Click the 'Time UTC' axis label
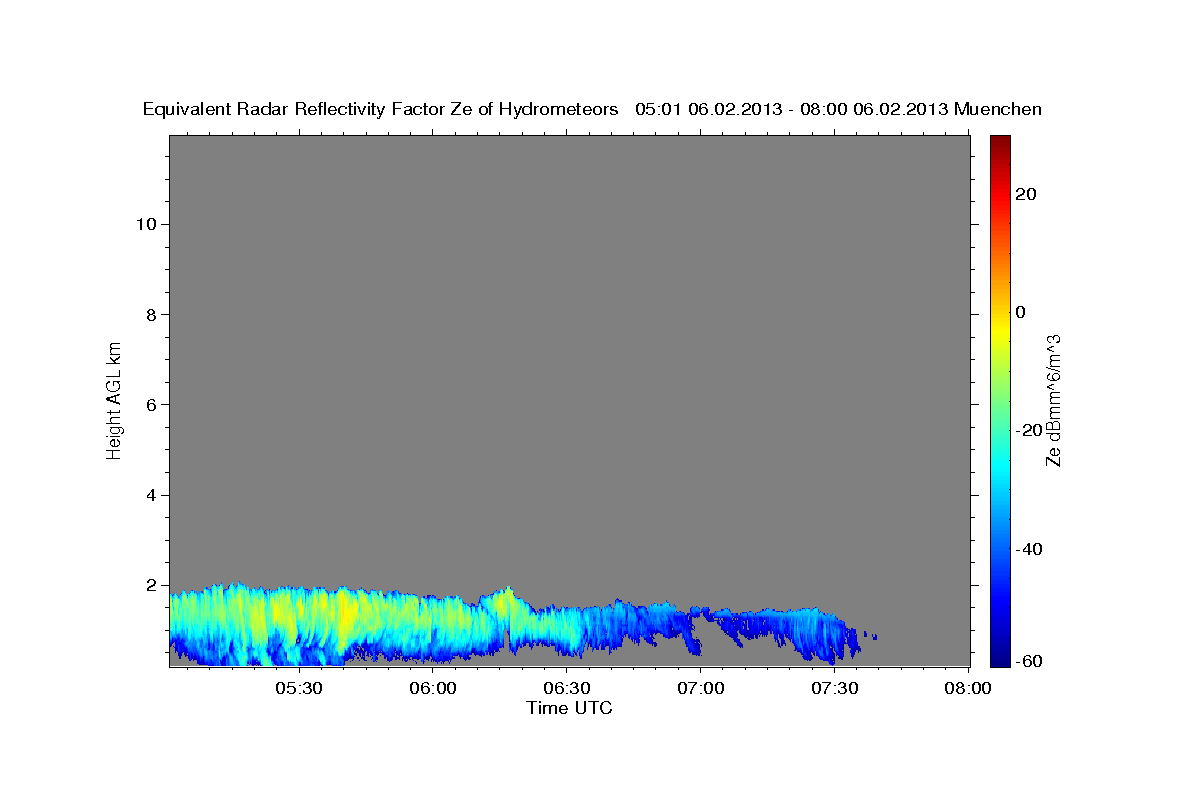The image size is (1200, 800). (569, 708)
